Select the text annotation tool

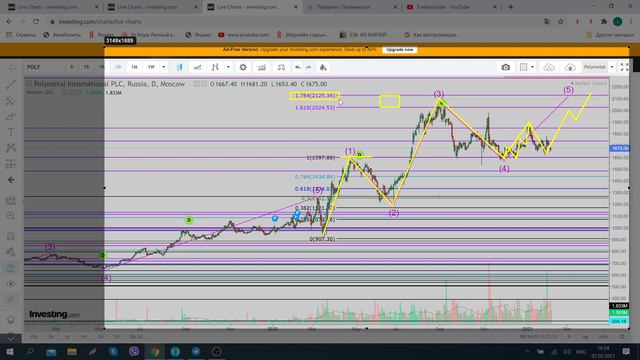click(11, 132)
